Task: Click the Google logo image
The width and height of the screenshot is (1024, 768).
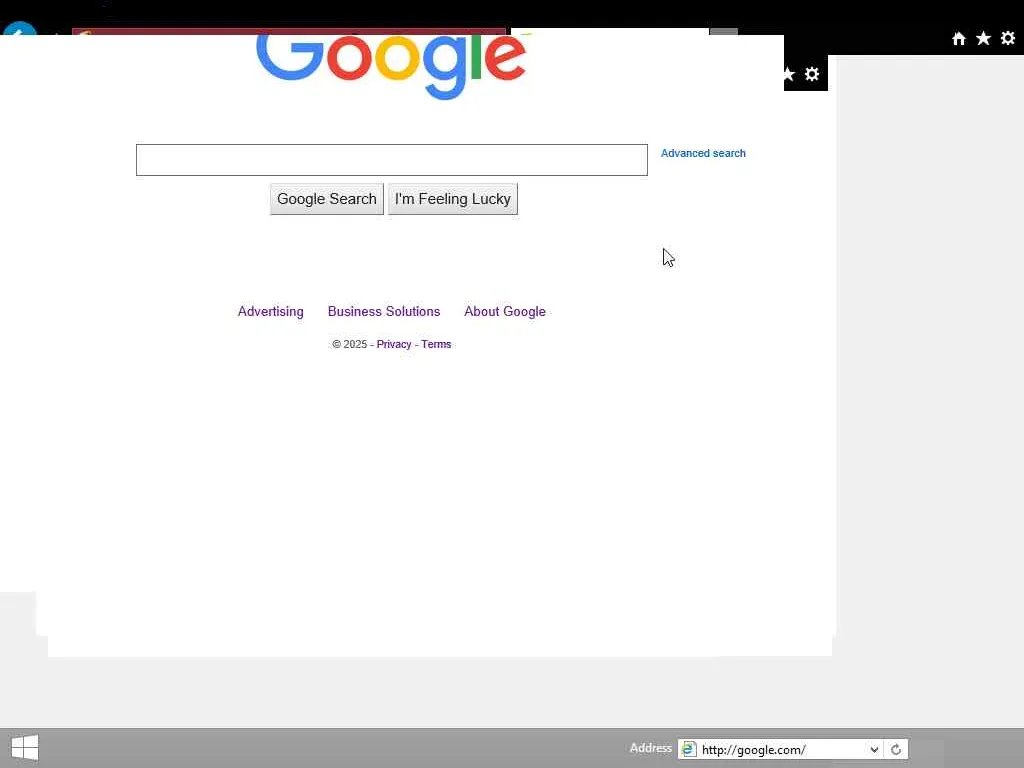Action: [391, 67]
